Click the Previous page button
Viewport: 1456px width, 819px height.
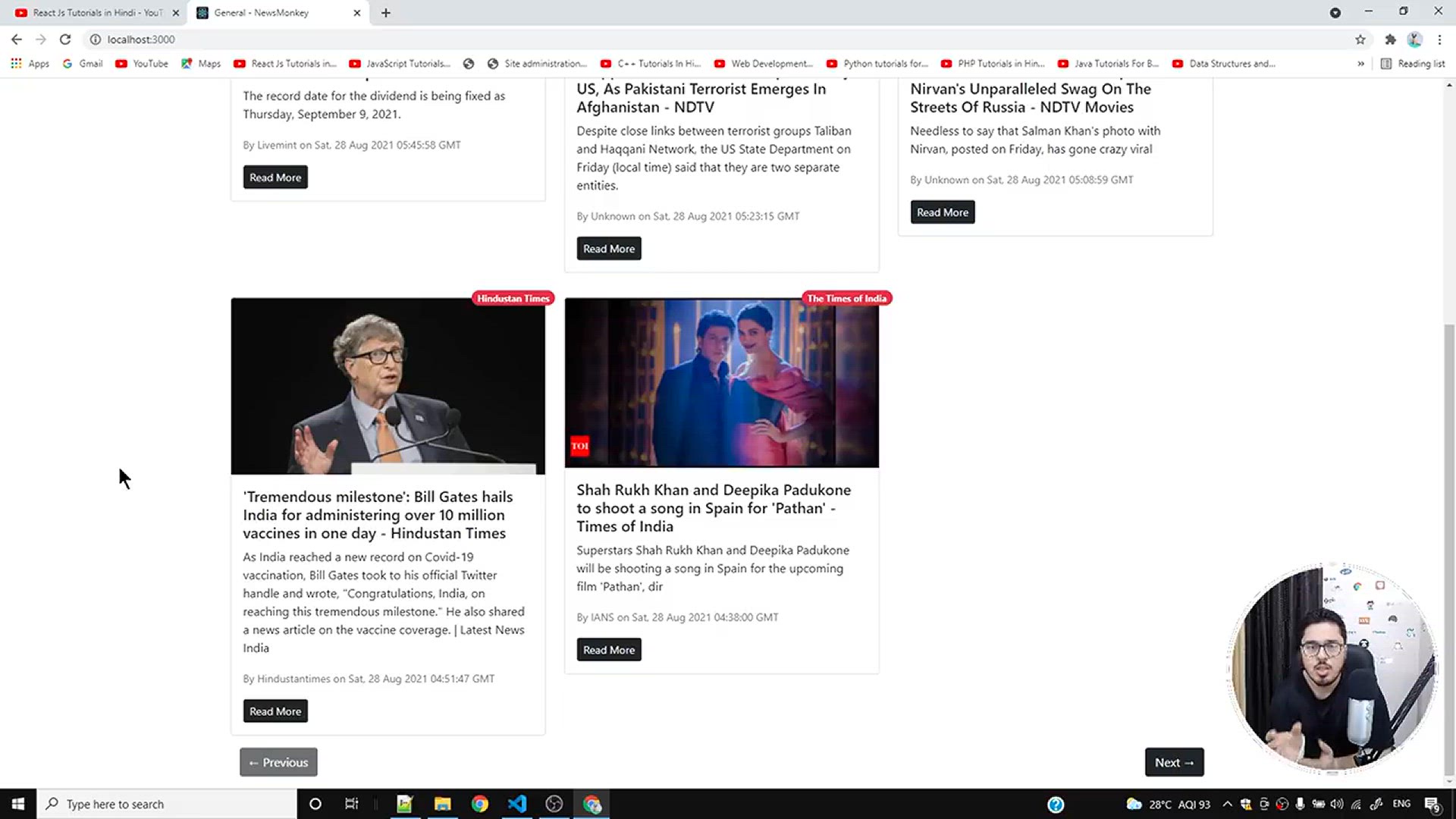[278, 762]
